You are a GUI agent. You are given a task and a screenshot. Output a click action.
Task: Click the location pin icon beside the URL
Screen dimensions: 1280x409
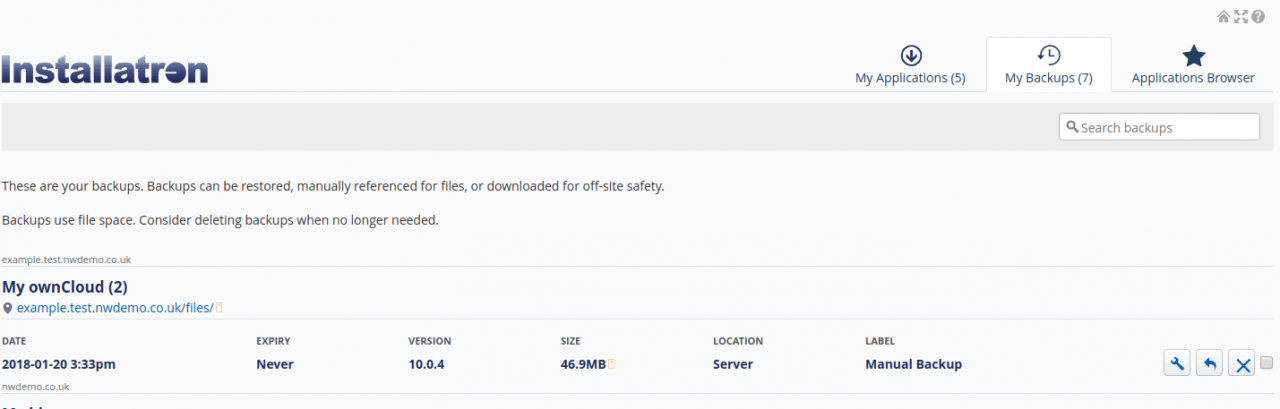click(x=8, y=308)
